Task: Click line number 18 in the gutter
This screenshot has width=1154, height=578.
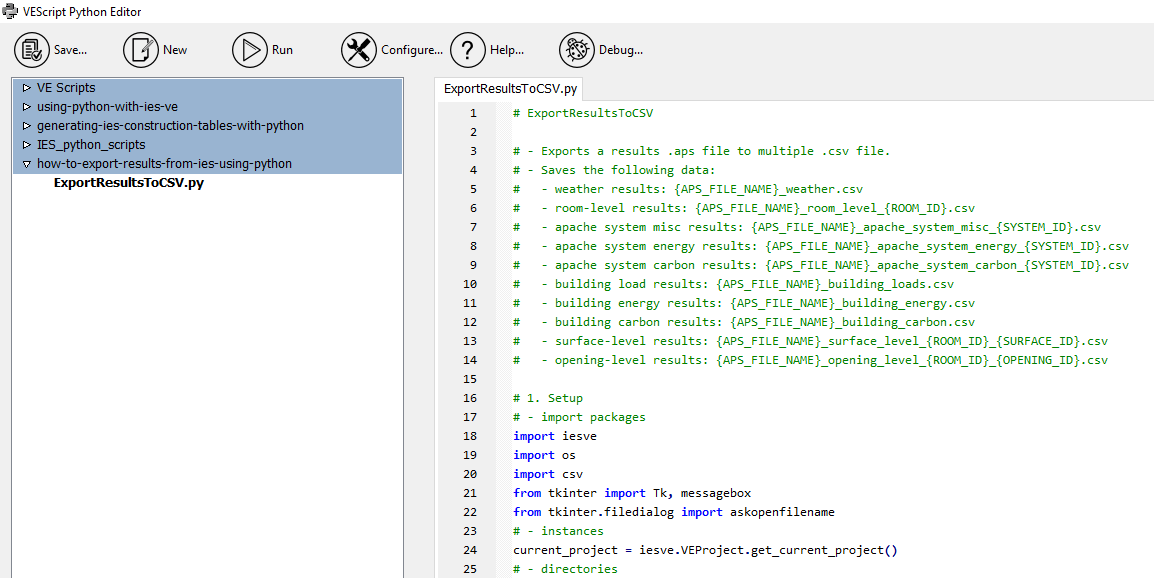Action: pos(468,435)
